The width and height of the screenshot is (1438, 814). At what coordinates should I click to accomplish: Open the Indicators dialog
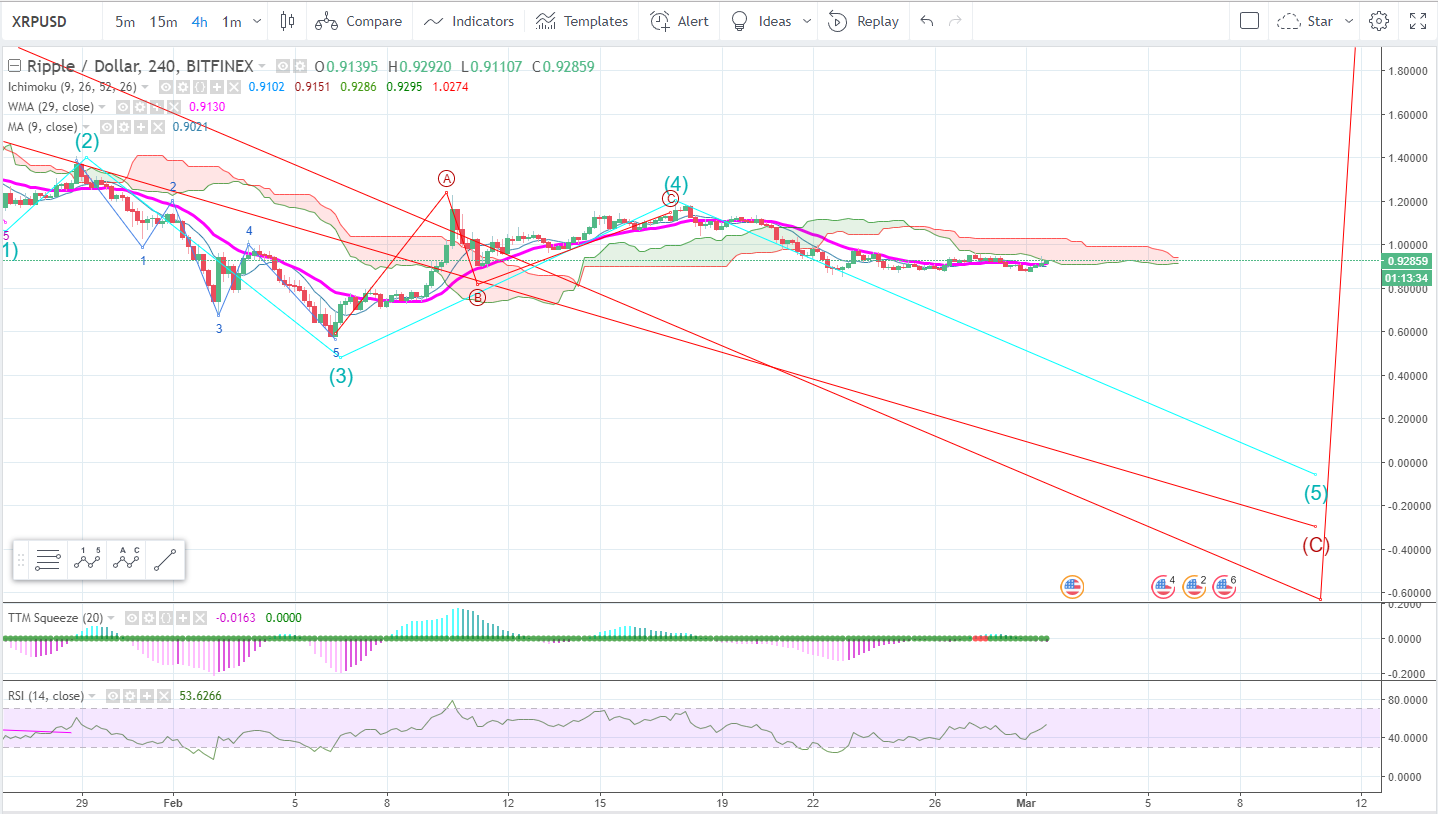tap(468, 21)
